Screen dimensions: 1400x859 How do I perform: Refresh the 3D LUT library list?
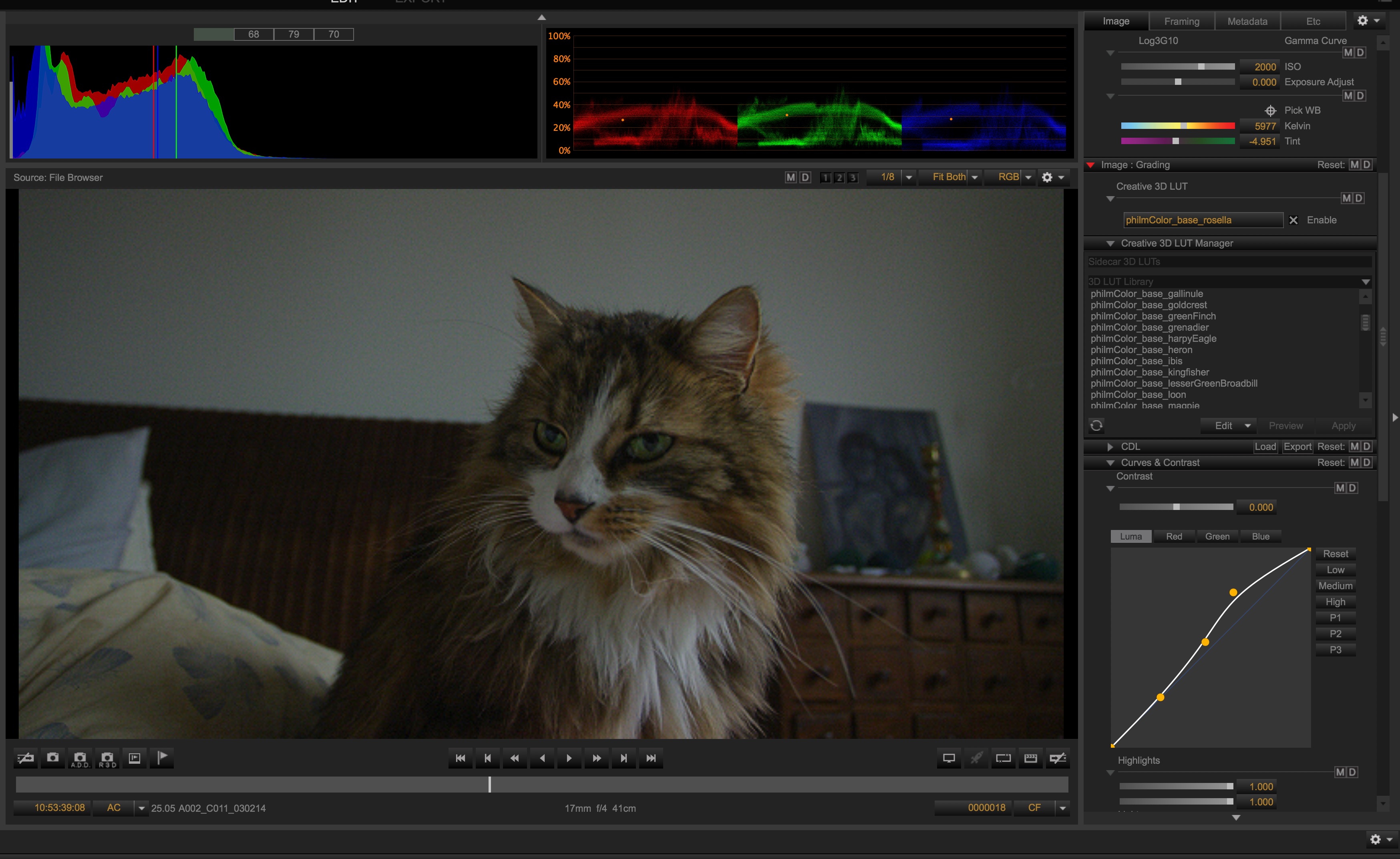(x=1096, y=425)
